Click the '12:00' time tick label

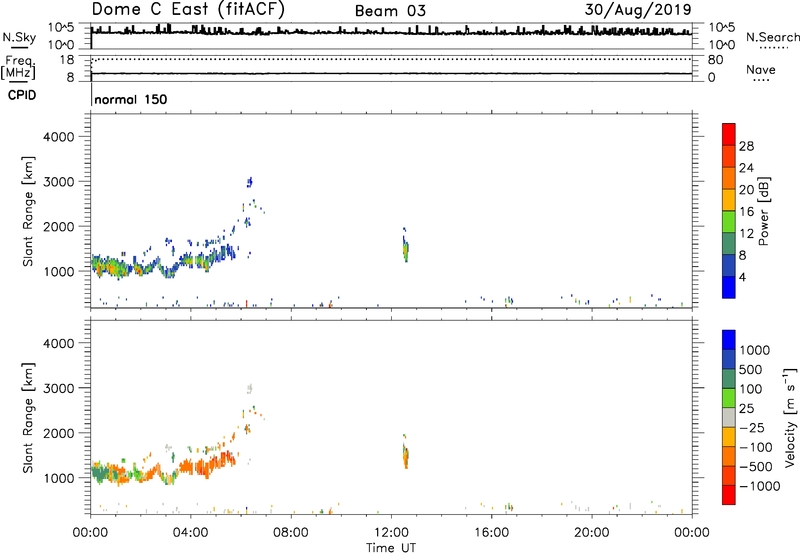tap(391, 533)
